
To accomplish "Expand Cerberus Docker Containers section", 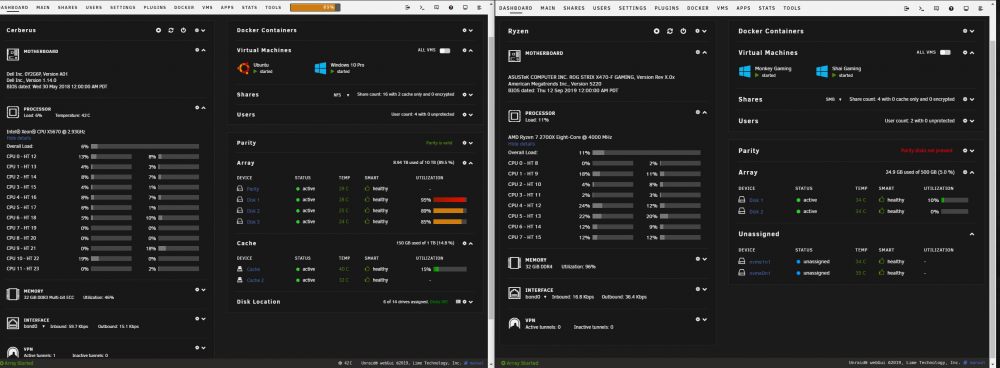I will pyautogui.click(x=470, y=30).
